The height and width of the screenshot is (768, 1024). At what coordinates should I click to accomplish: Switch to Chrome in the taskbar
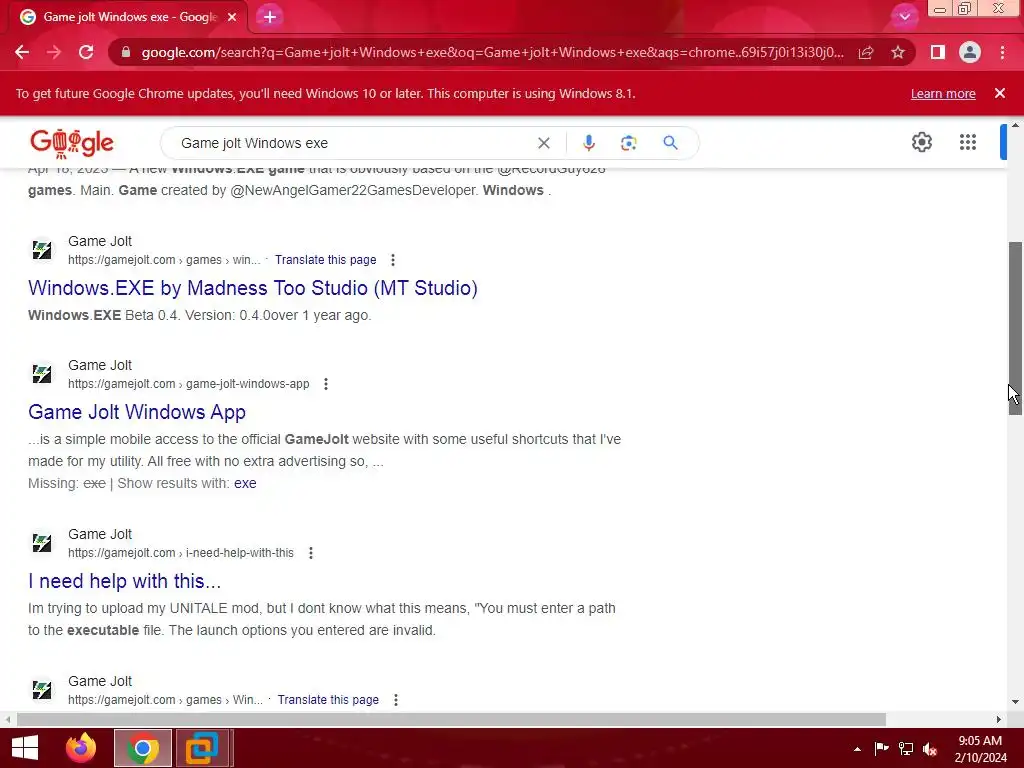pyautogui.click(x=143, y=748)
